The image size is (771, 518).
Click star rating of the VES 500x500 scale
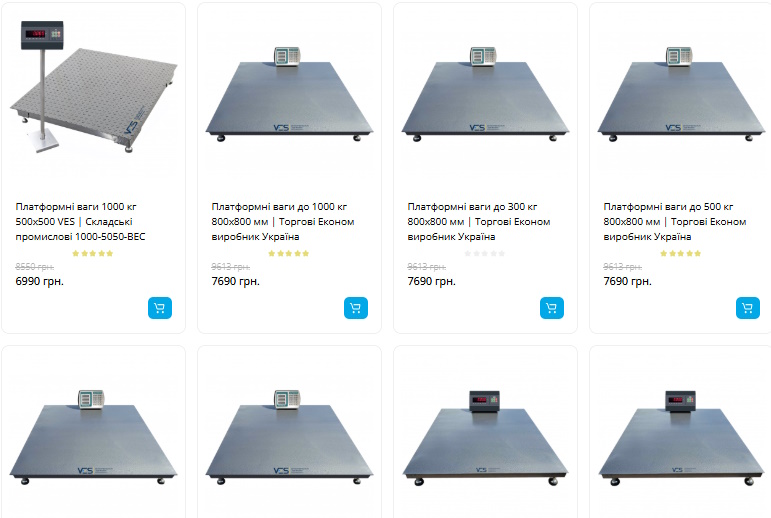coord(92,253)
